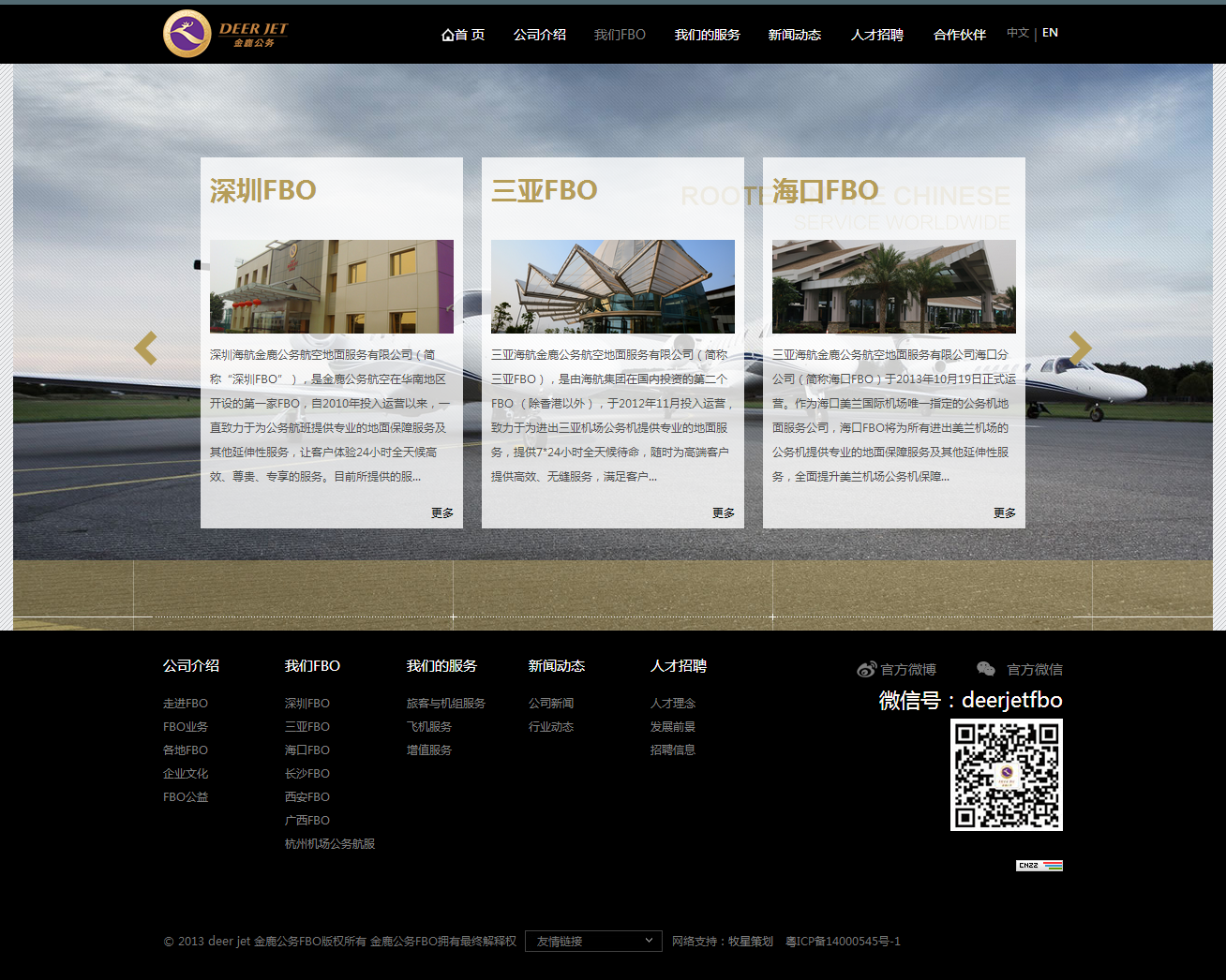Open footer link 行业动态
Image resolution: width=1226 pixels, height=980 pixels.
click(551, 726)
